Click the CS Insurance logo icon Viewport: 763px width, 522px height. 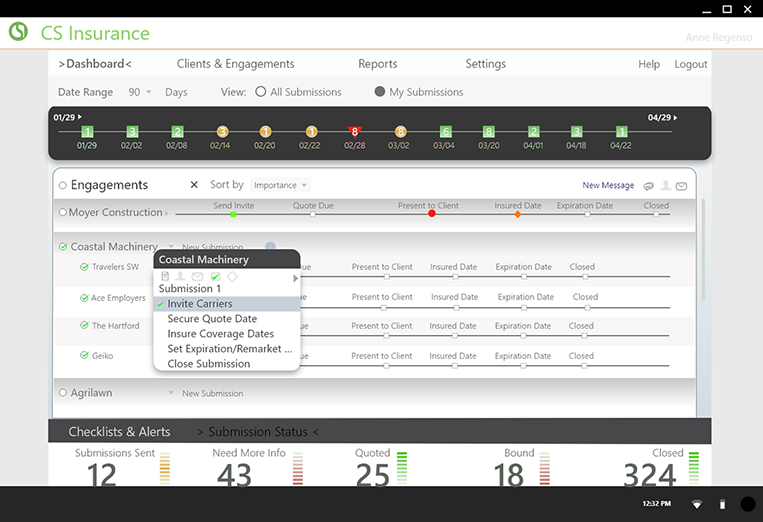click(x=18, y=32)
